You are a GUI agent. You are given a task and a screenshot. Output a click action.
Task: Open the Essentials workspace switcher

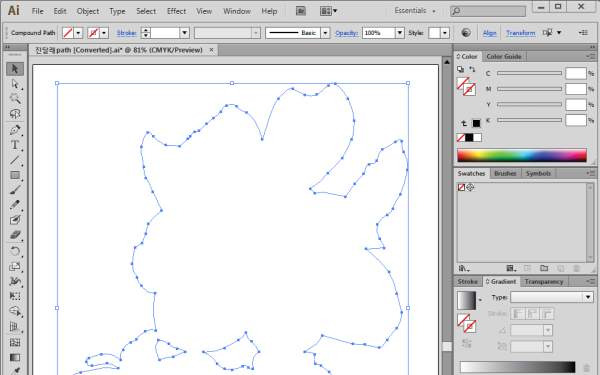tap(415, 11)
